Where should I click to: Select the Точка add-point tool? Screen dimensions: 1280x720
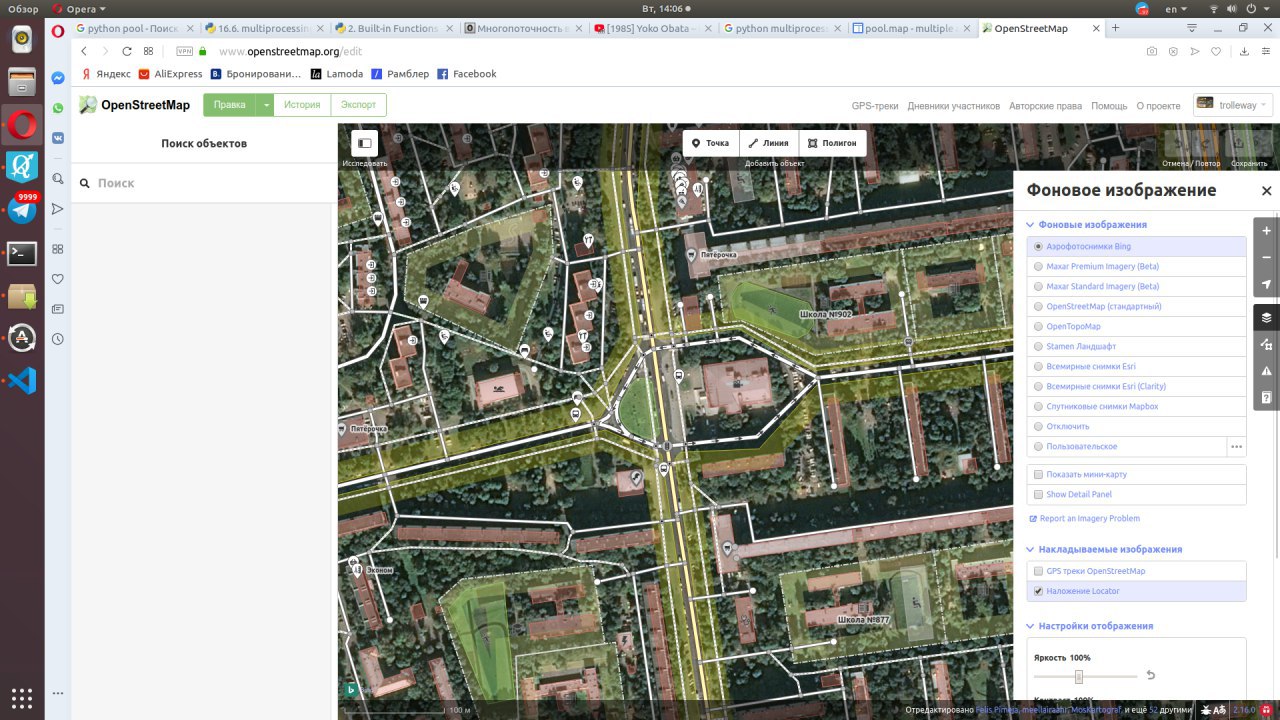click(711, 143)
